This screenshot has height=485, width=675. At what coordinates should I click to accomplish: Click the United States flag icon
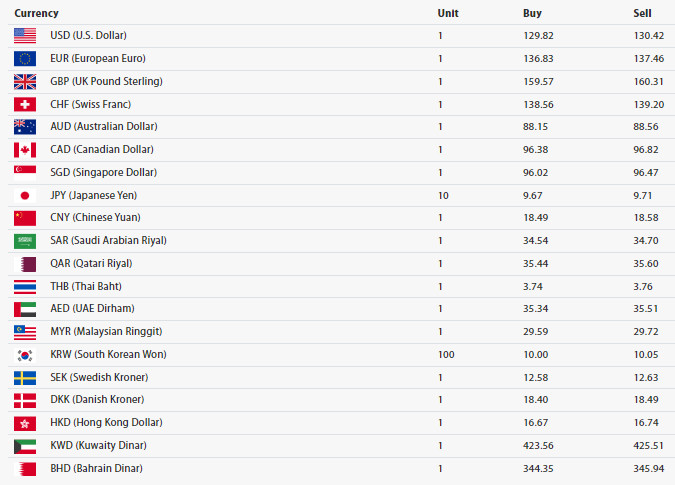pos(25,35)
